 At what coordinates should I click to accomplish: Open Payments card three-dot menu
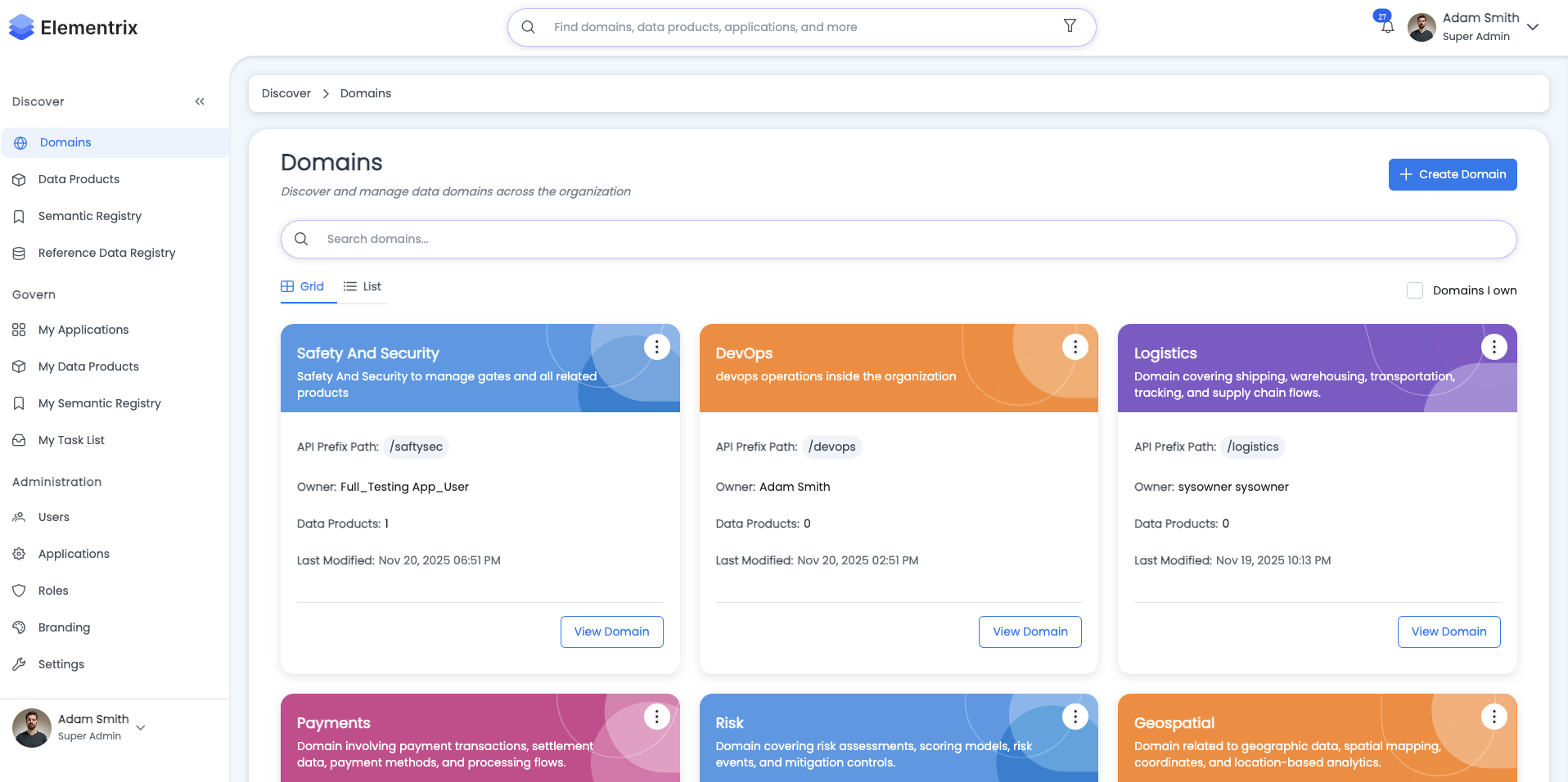click(656, 717)
